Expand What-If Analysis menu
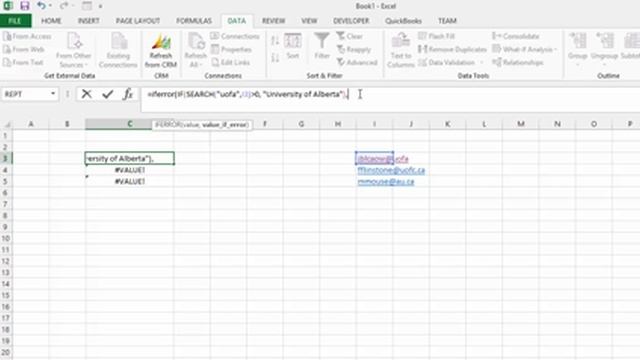The width and height of the screenshot is (640, 360). coord(525,49)
